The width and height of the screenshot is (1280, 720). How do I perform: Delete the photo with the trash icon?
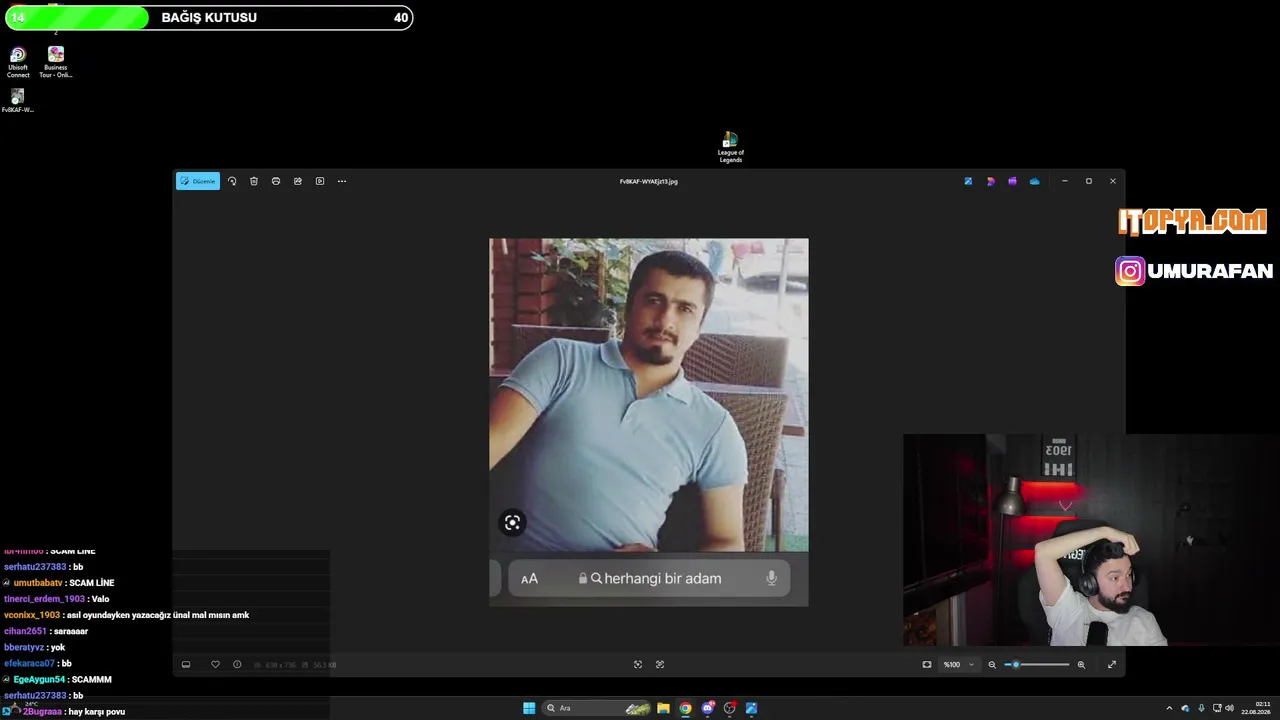[x=254, y=181]
